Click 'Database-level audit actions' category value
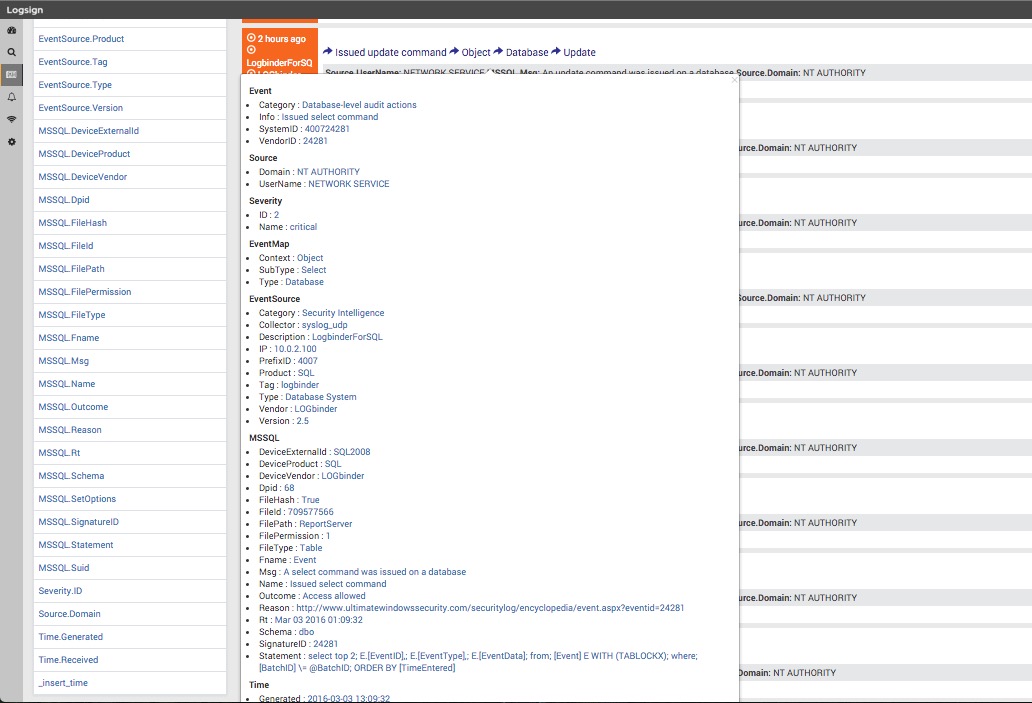This screenshot has height=703, width=1032. click(359, 105)
